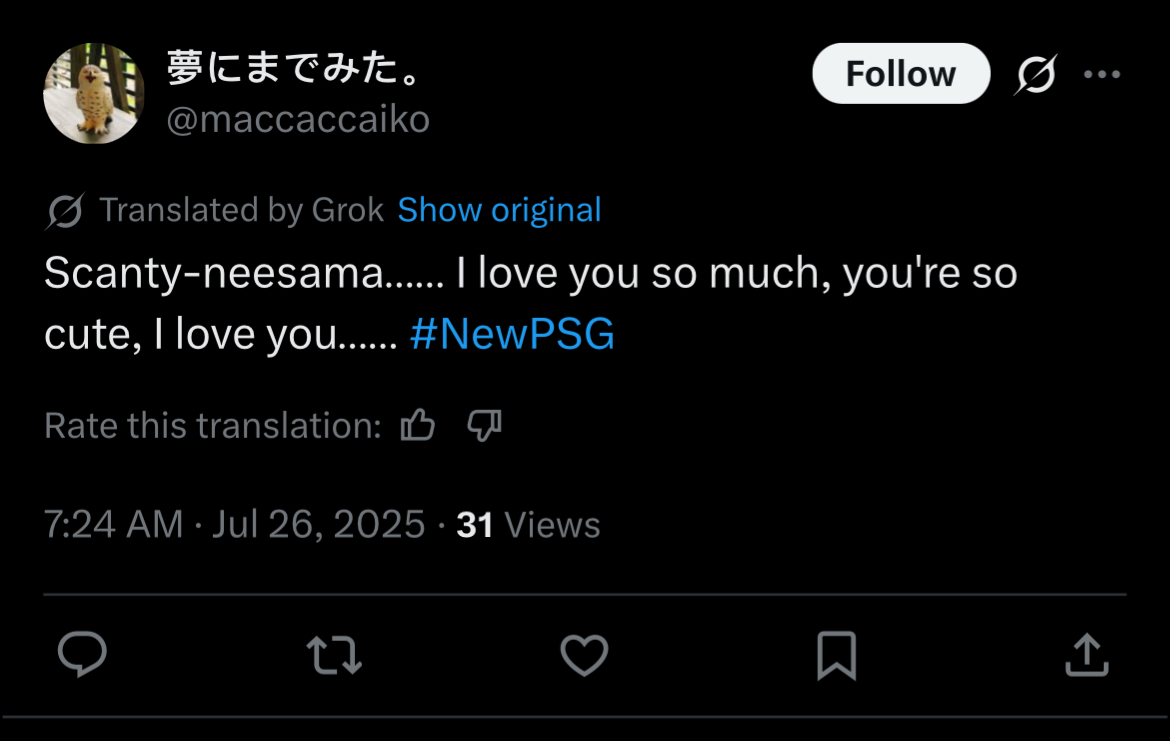Reply using the speech bubble icon
1170x741 pixels.
tap(82, 654)
